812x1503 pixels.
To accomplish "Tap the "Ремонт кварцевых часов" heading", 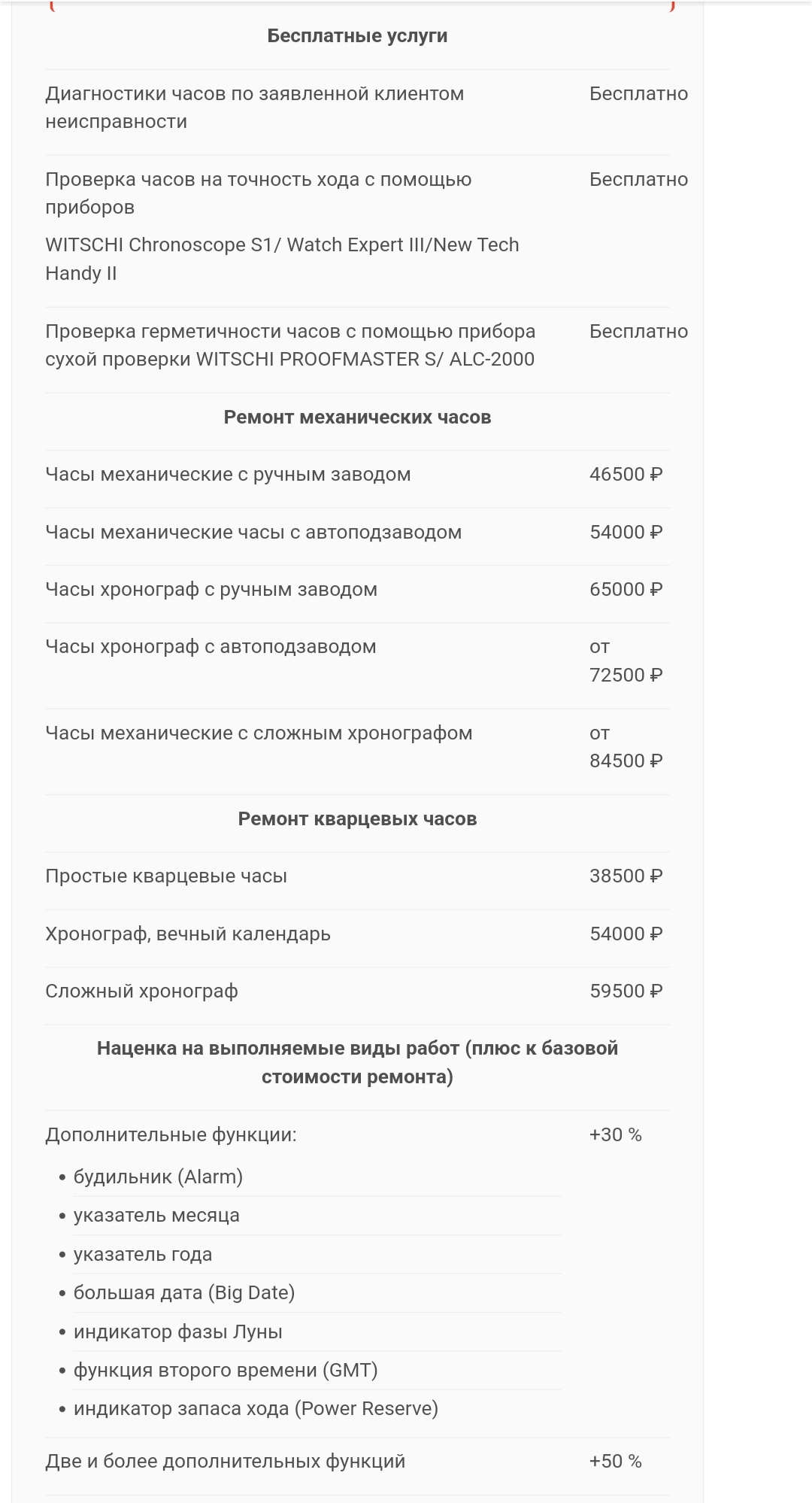I will [x=357, y=819].
